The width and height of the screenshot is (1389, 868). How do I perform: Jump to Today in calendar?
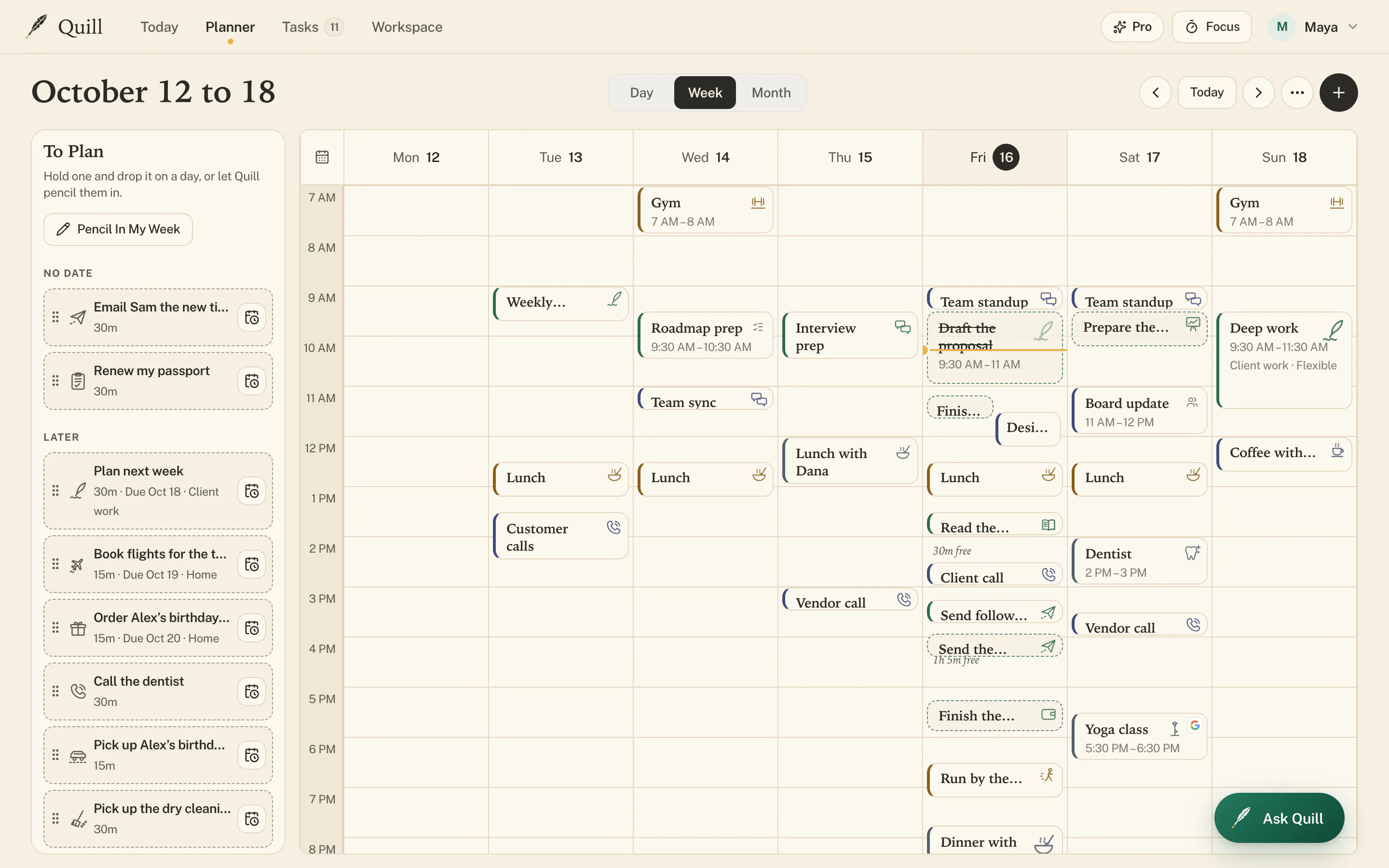point(1207,93)
